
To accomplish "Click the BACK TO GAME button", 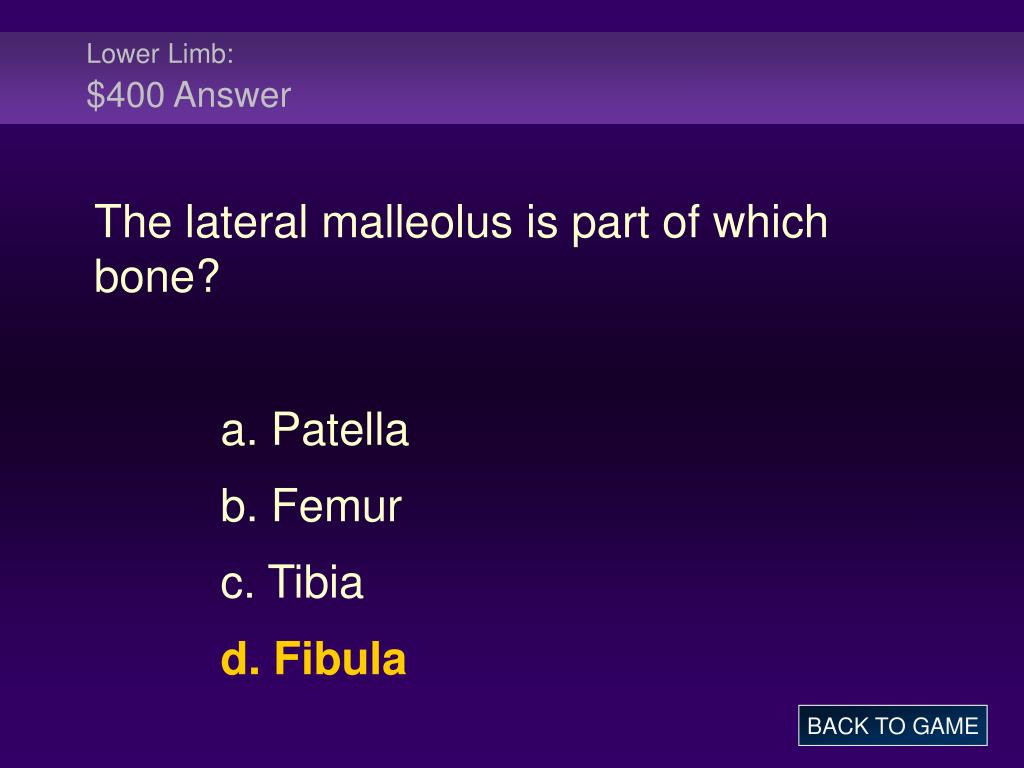I will pos(892,726).
